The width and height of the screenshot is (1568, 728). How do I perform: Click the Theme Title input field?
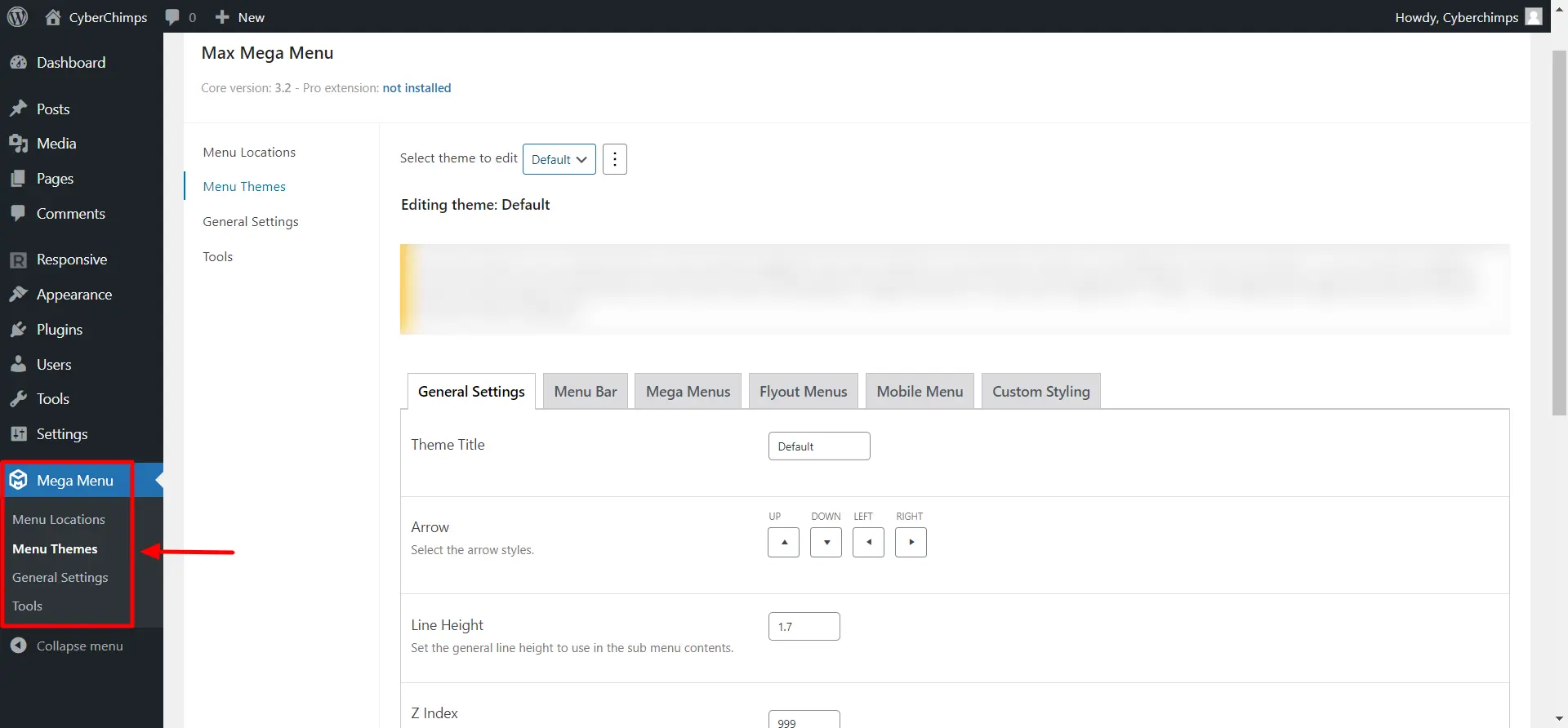pos(819,446)
